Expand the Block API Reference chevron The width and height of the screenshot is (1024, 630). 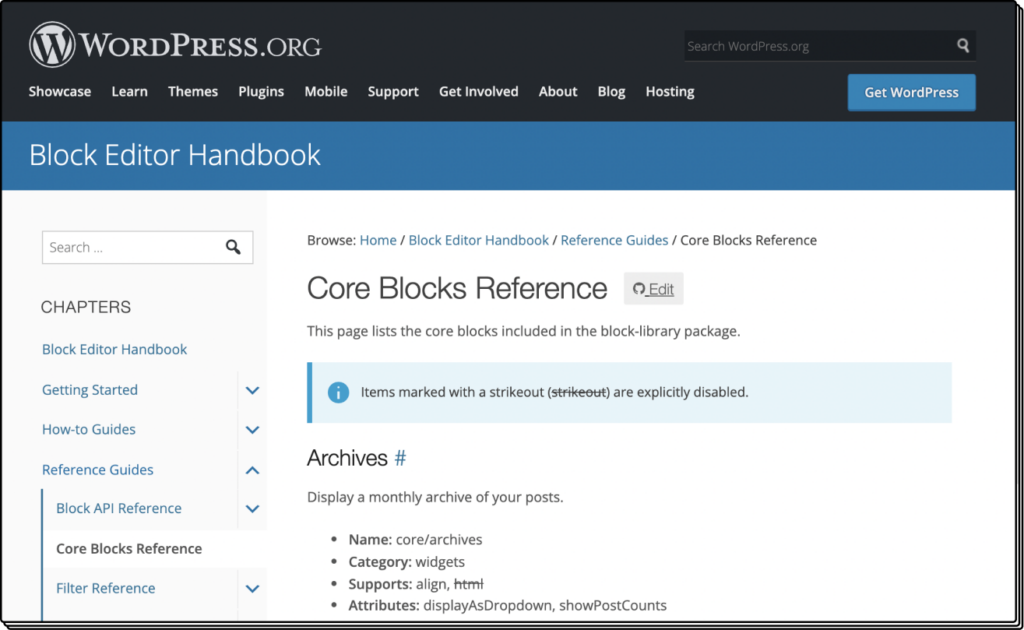(x=252, y=509)
